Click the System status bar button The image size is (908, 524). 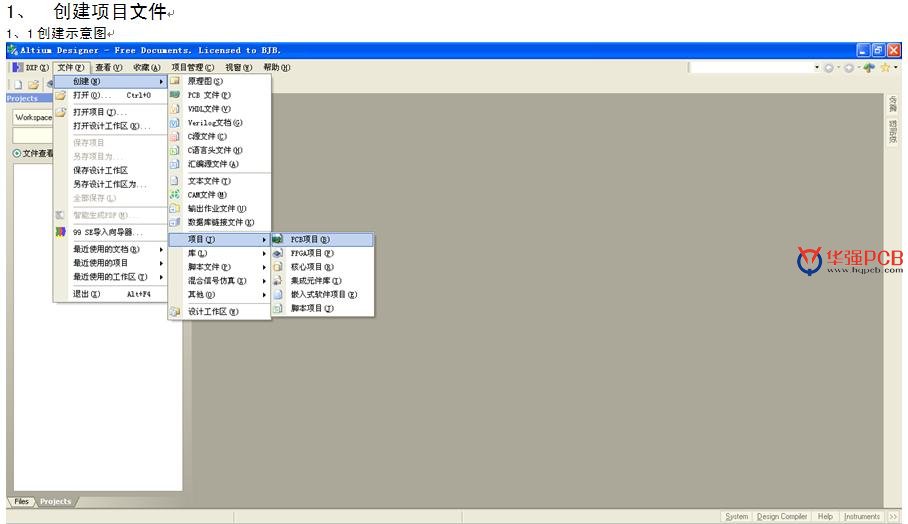pos(736,516)
